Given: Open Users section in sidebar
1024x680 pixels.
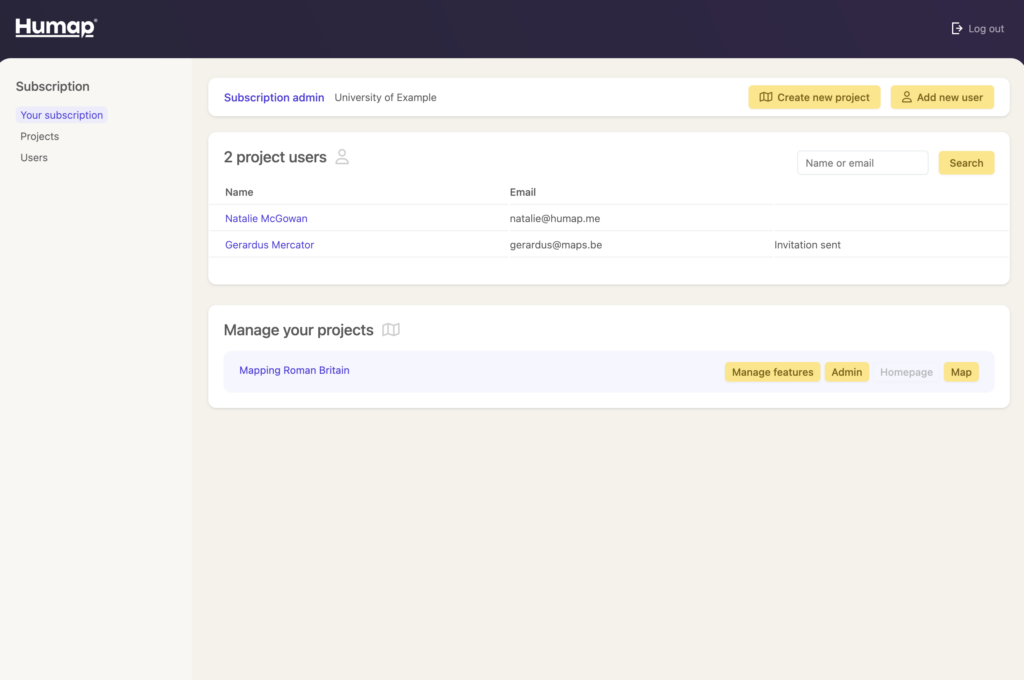Looking at the screenshot, I should tap(34, 158).
